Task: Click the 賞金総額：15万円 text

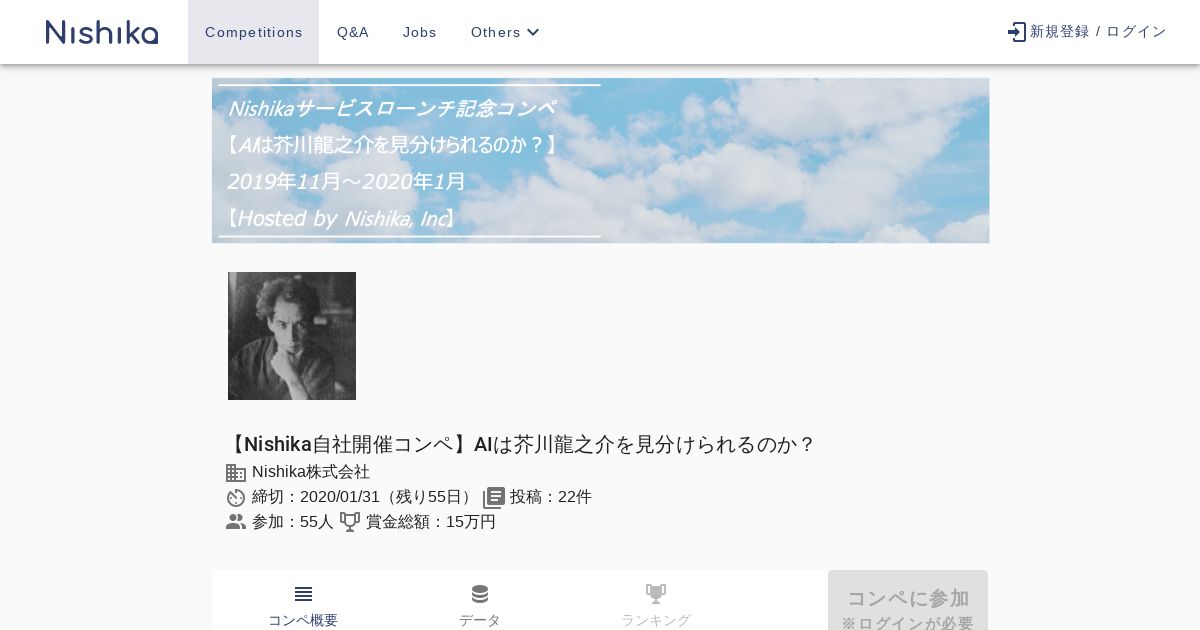Action: 431,522
